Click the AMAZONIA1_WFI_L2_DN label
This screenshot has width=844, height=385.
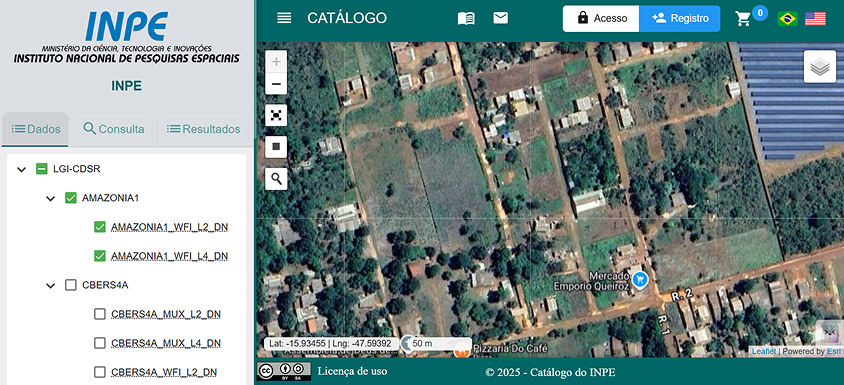pos(170,227)
